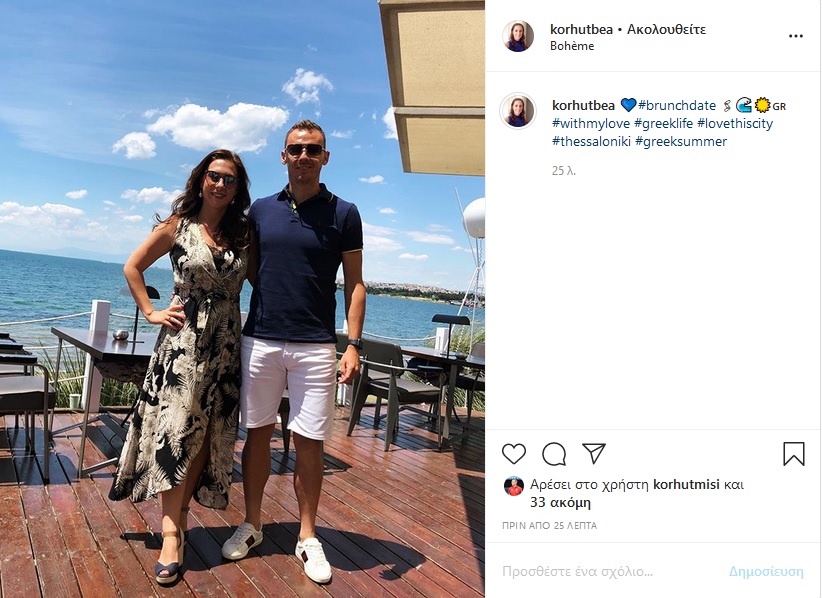Click the Δημοσίευση post button
822x598 pixels.
coord(766,571)
